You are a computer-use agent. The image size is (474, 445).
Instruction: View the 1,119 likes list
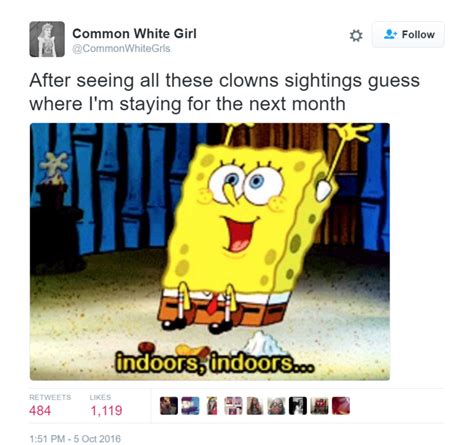[x=106, y=406]
